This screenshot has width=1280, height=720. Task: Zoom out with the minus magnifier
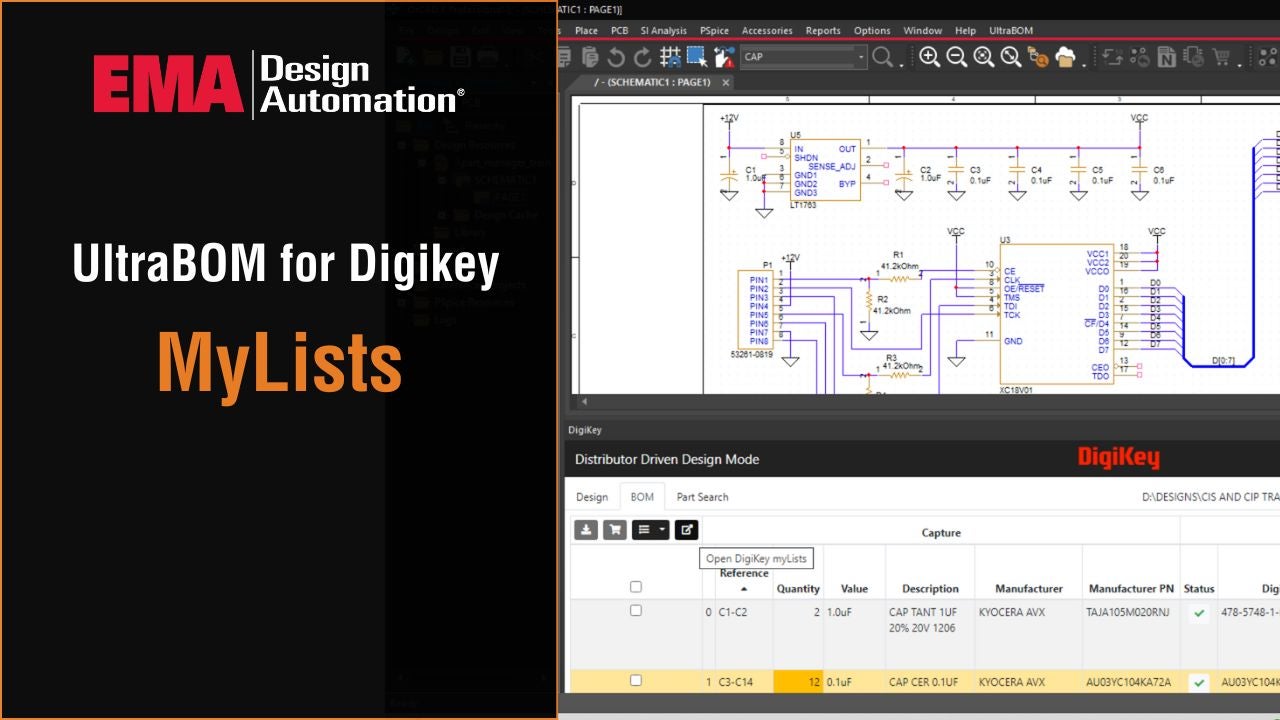click(957, 57)
